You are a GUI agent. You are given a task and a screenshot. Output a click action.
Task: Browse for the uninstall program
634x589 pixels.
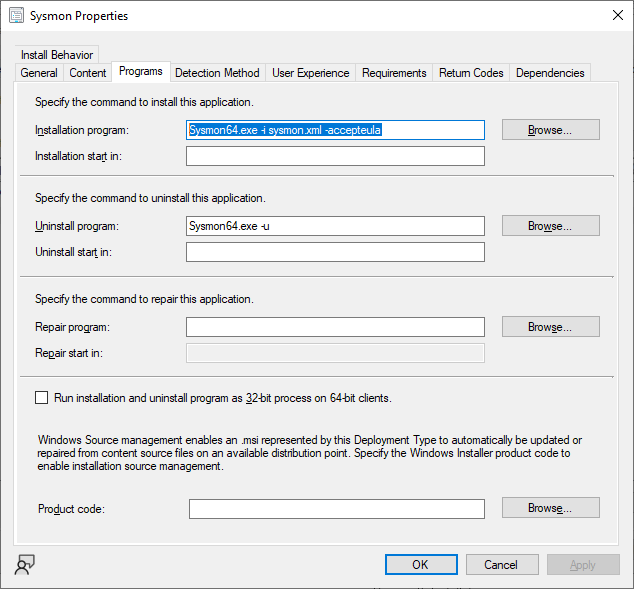click(x=551, y=226)
